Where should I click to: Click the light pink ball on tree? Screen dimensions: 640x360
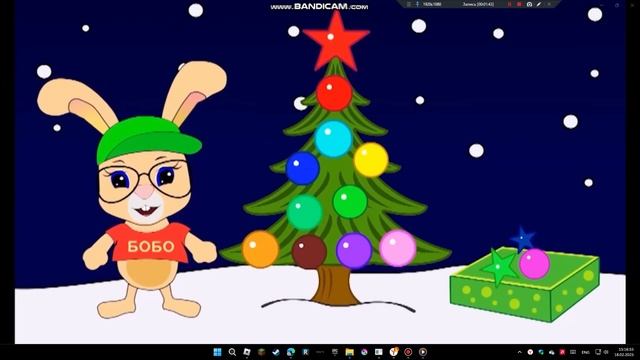[398, 248]
